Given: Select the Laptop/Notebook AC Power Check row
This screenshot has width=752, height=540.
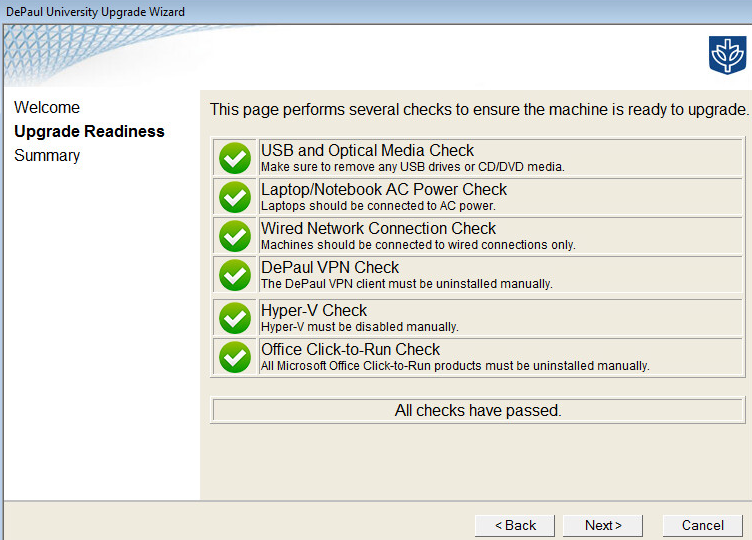Looking at the screenshot, I should 384,190.
